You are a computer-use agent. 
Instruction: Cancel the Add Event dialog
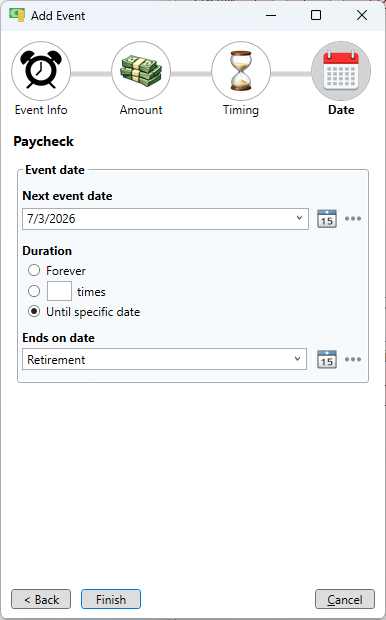point(345,599)
